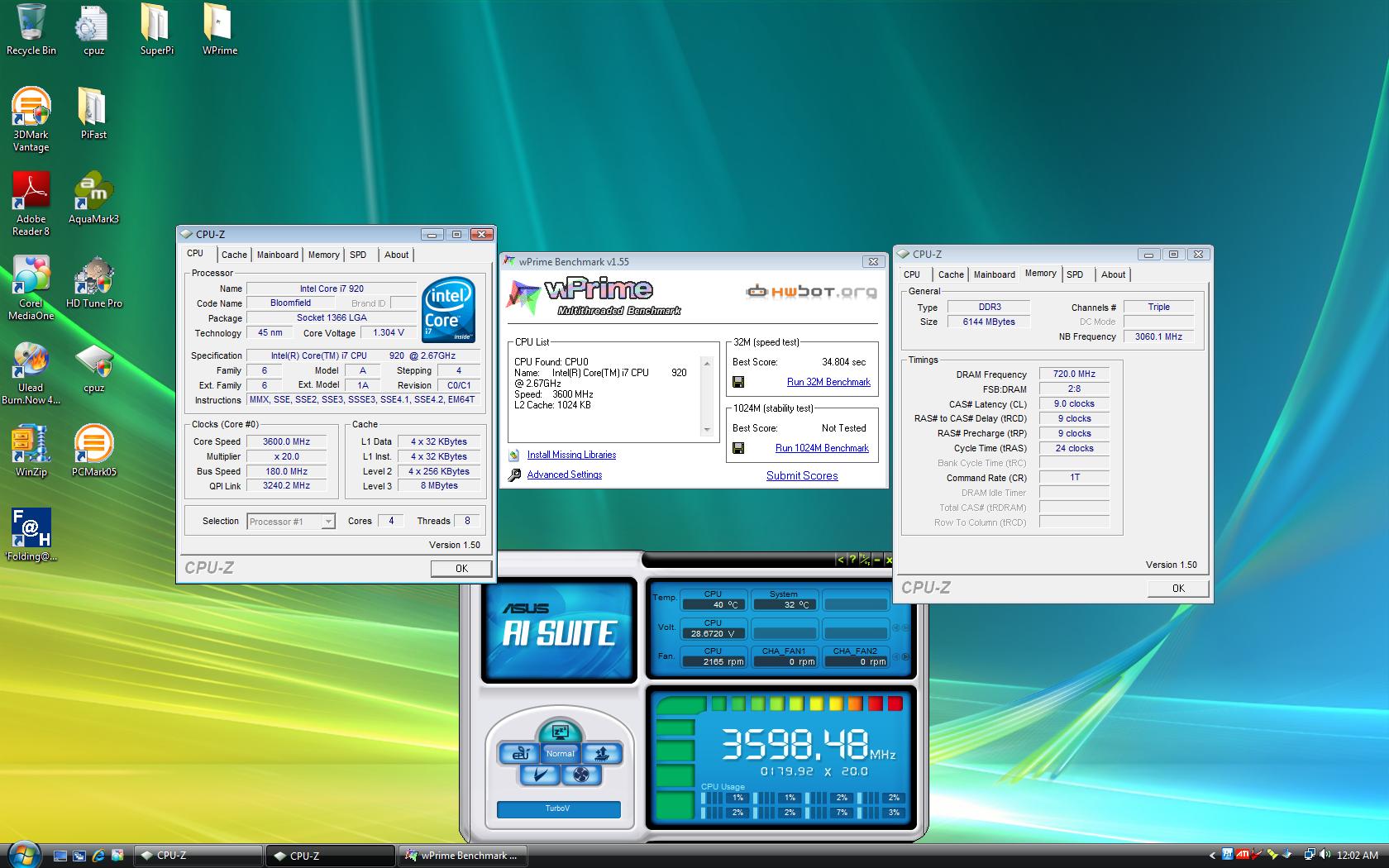The image size is (1389, 868).
Task: Launch the Adobe Reader 8 shortcut
Action: point(31,204)
